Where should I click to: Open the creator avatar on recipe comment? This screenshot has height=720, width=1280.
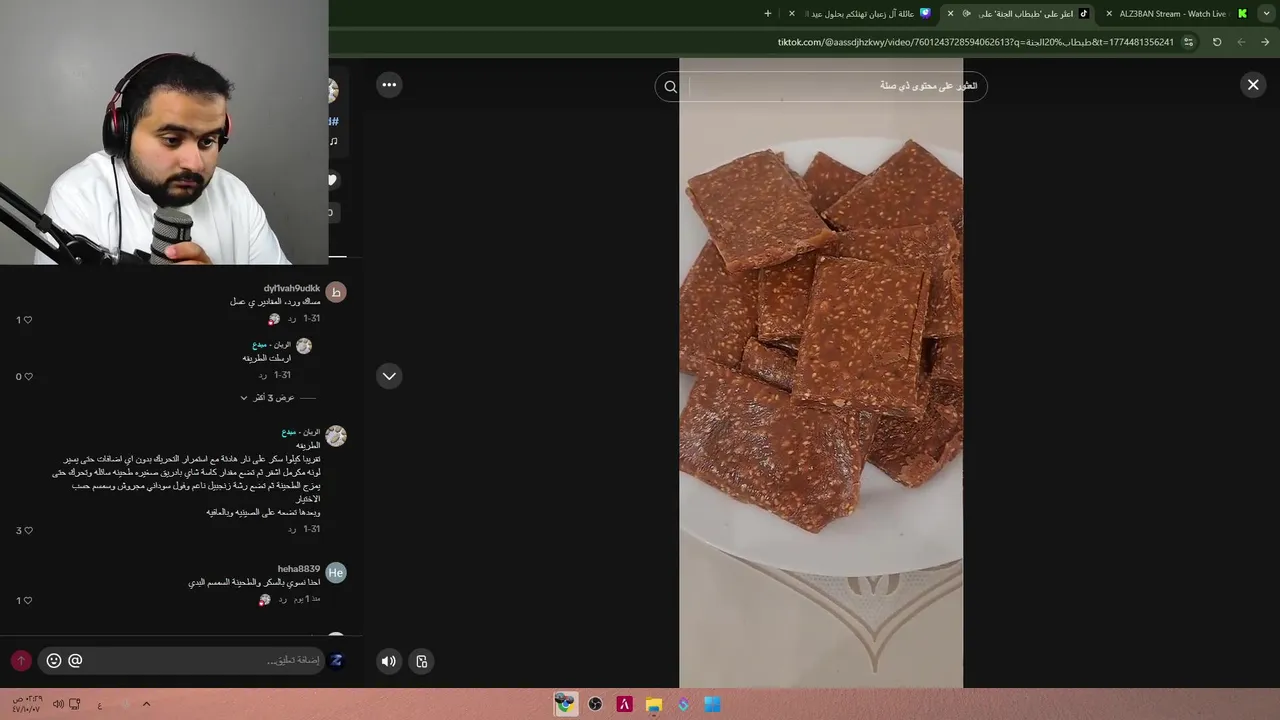[336, 436]
